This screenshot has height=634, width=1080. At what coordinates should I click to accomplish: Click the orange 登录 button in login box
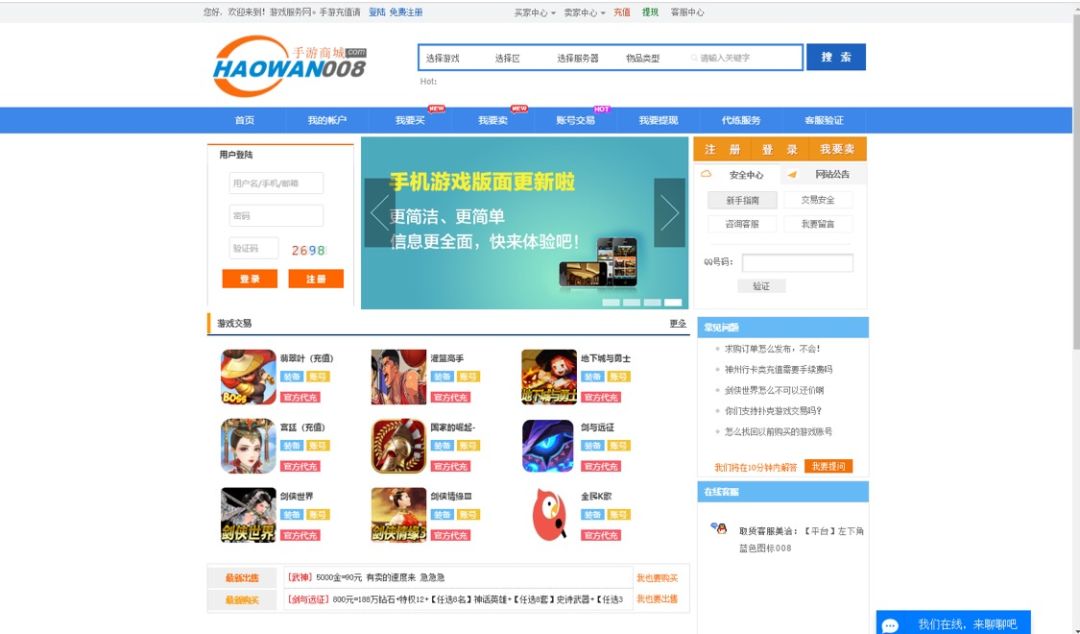(x=249, y=278)
